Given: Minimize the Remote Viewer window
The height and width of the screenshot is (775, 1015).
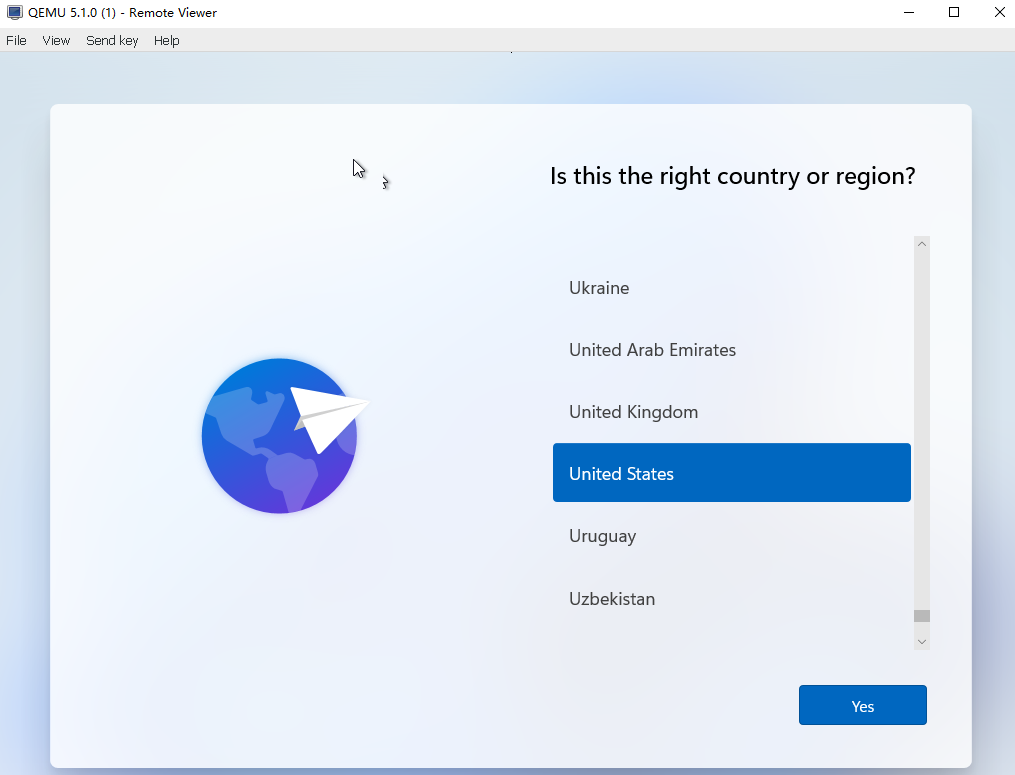Looking at the screenshot, I should tap(908, 13).
